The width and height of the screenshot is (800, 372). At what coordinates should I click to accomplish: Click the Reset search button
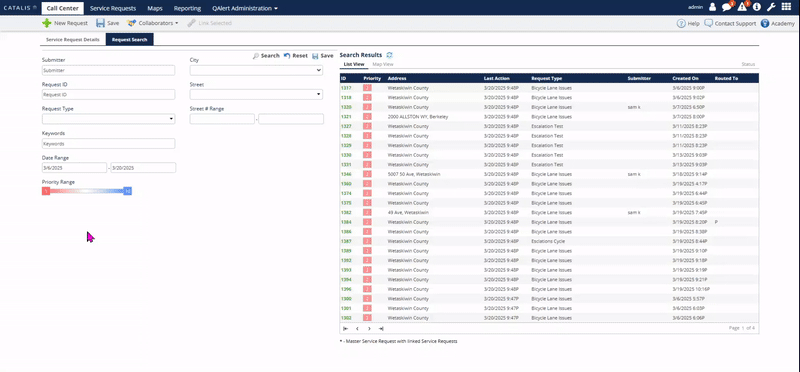tap(295, 56)
